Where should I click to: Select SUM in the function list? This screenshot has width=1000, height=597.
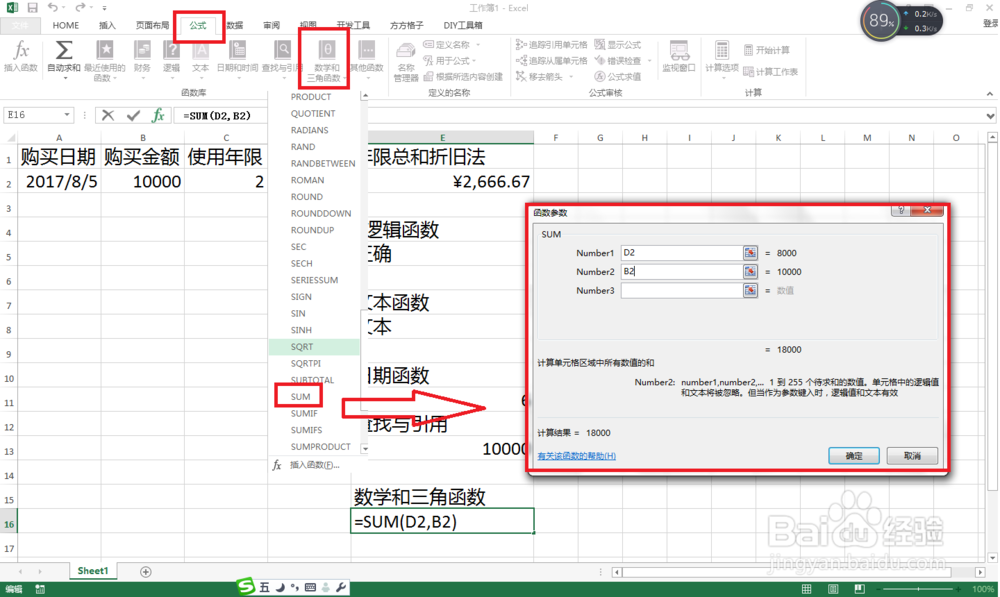point(300,397)
